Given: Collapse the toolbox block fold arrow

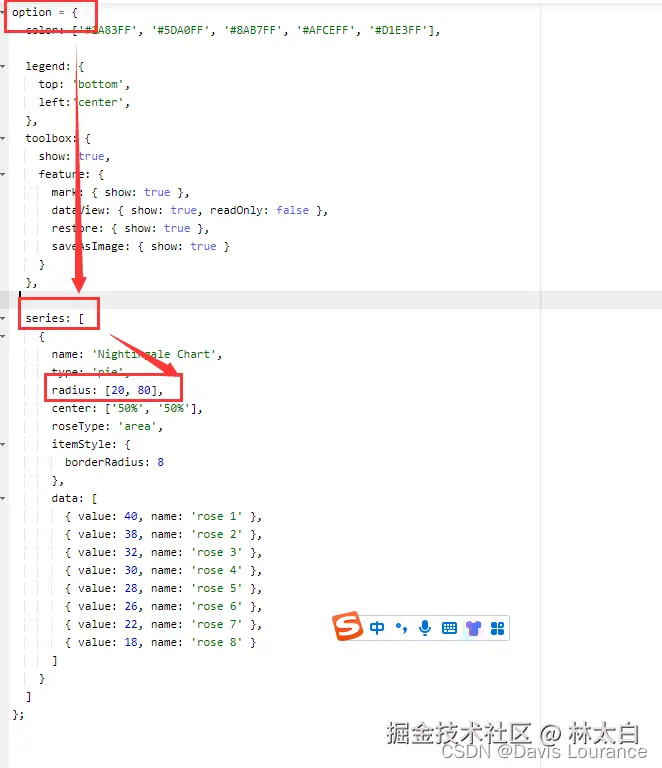Looking at the screenshot, I should [x=3, y=138].
